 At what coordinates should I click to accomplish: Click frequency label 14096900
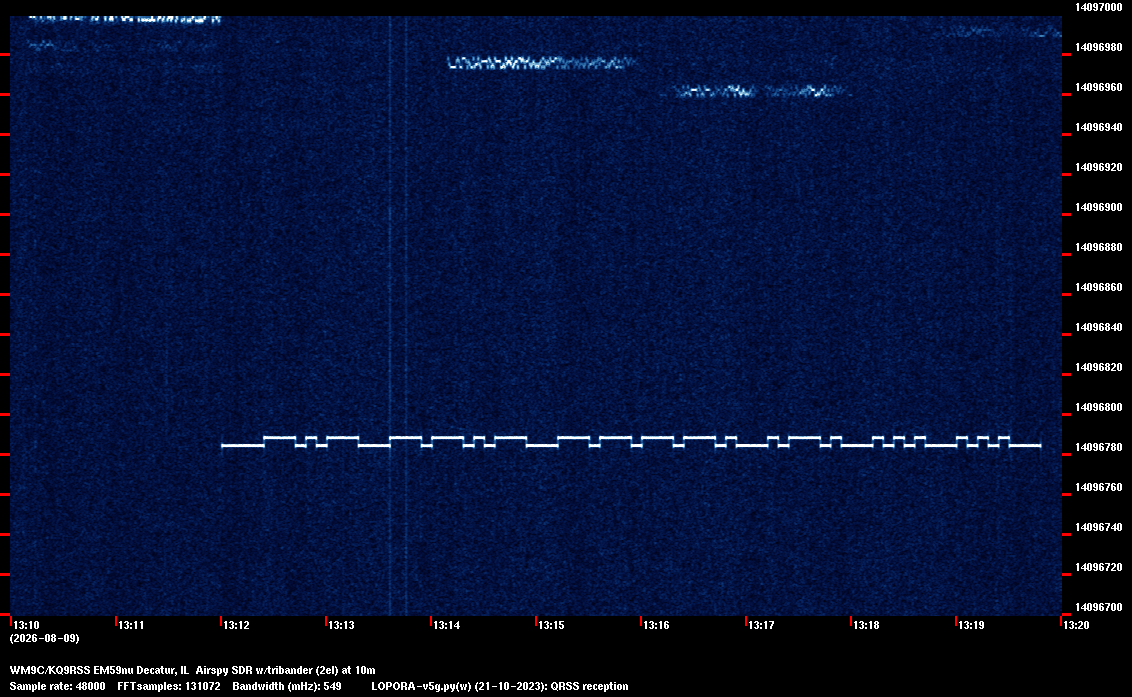pyautogui.click(x=1099, y=207)
